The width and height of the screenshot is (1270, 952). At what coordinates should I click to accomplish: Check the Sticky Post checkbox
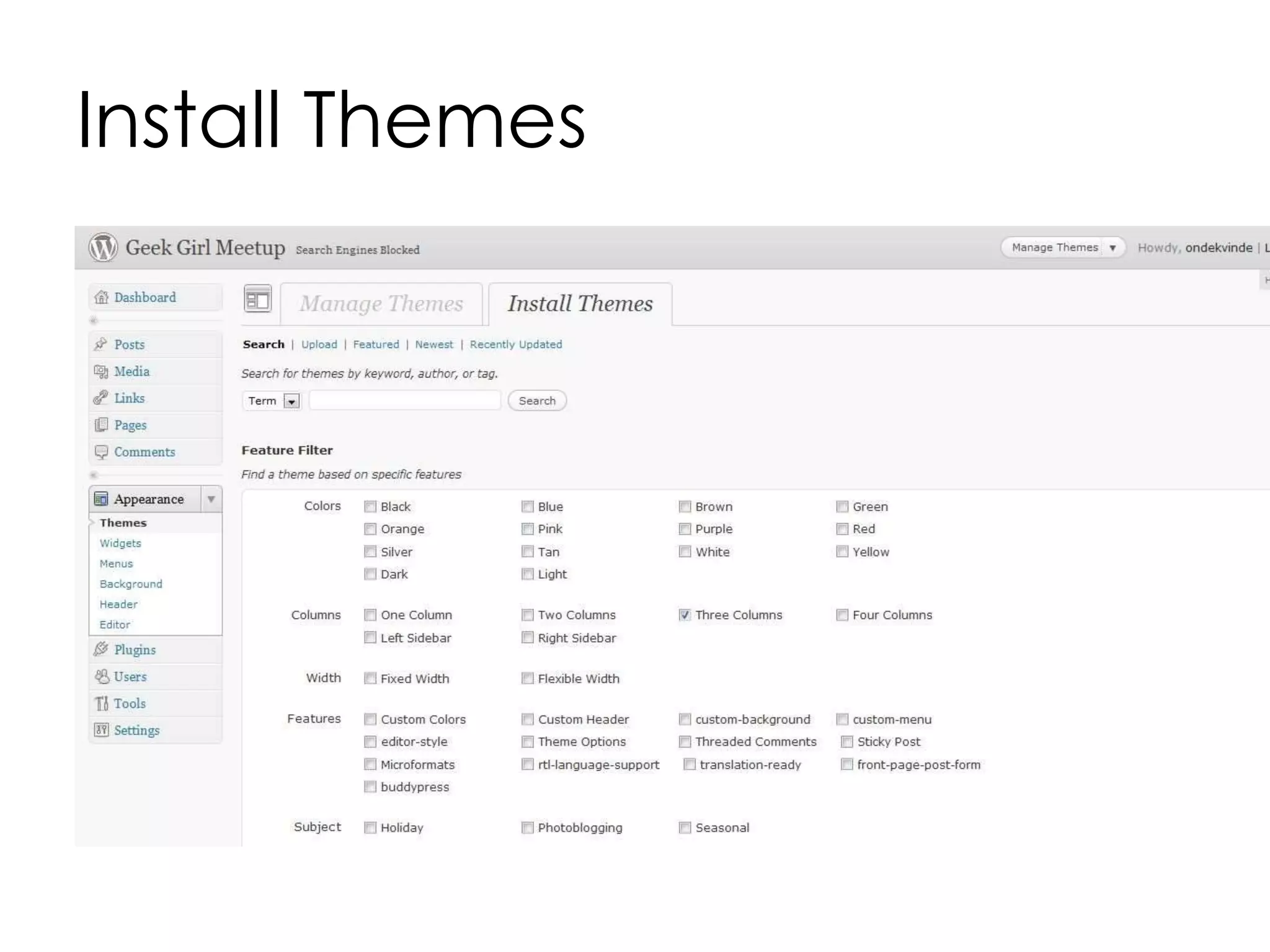click(x=846, y=741)
